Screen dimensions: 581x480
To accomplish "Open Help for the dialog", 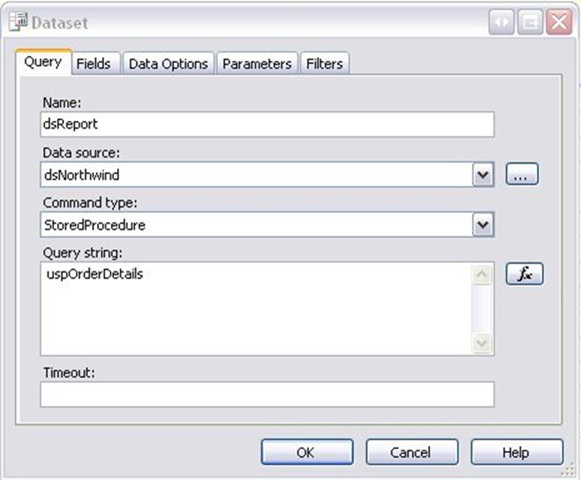I will point(517,452).
